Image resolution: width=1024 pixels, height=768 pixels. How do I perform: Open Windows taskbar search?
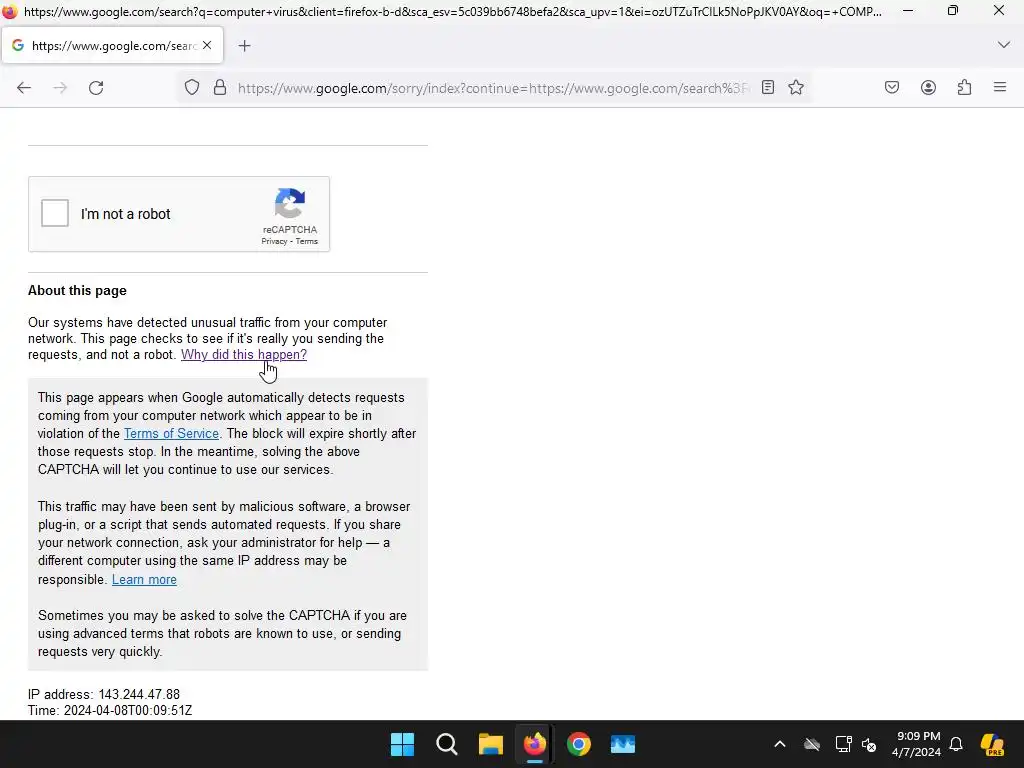point(447,744)
